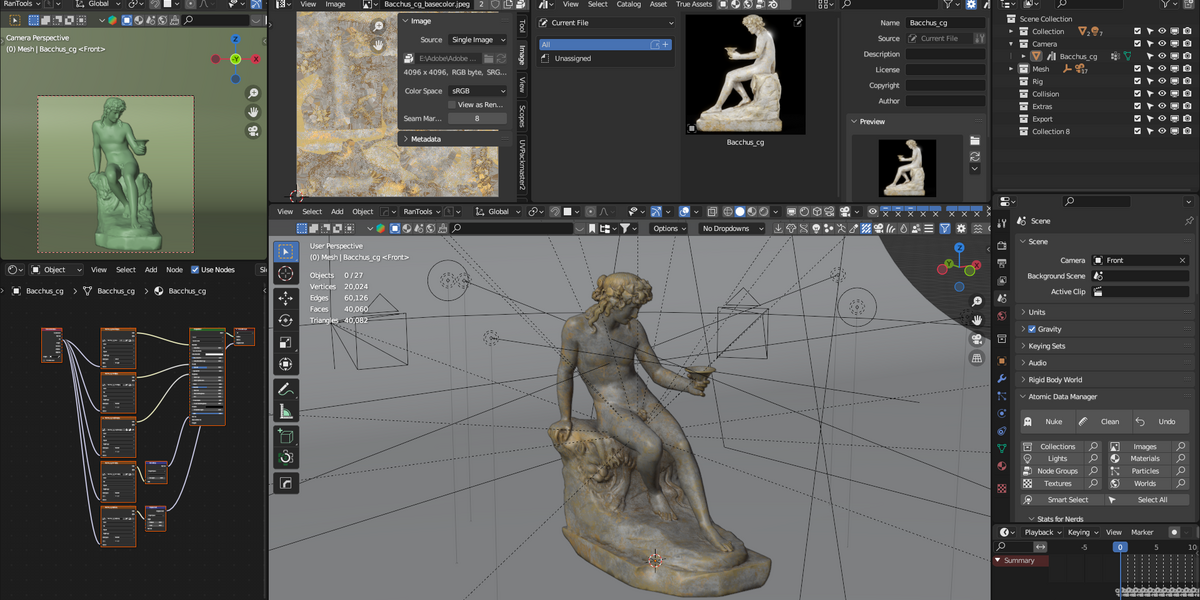The image size is (1200, 600).
Task: Uncheck the Collection exclude checkbox in outliner
Action: pos(1137,32)
